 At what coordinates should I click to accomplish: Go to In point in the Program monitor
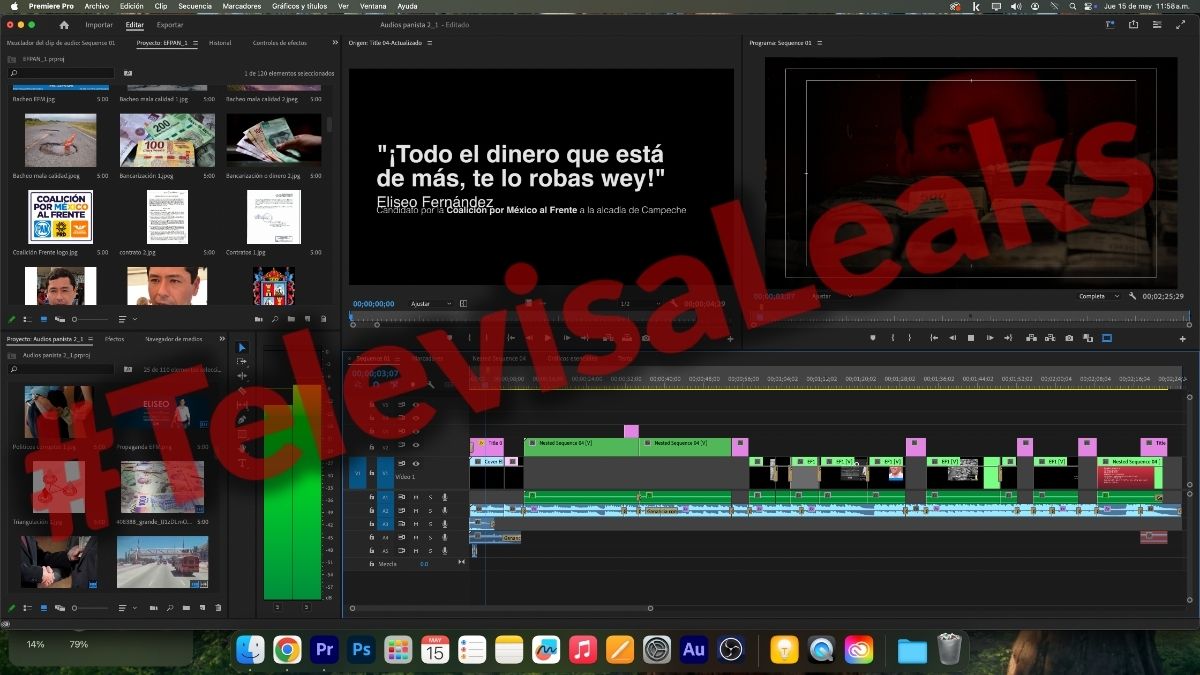click(x=933, y=338)
